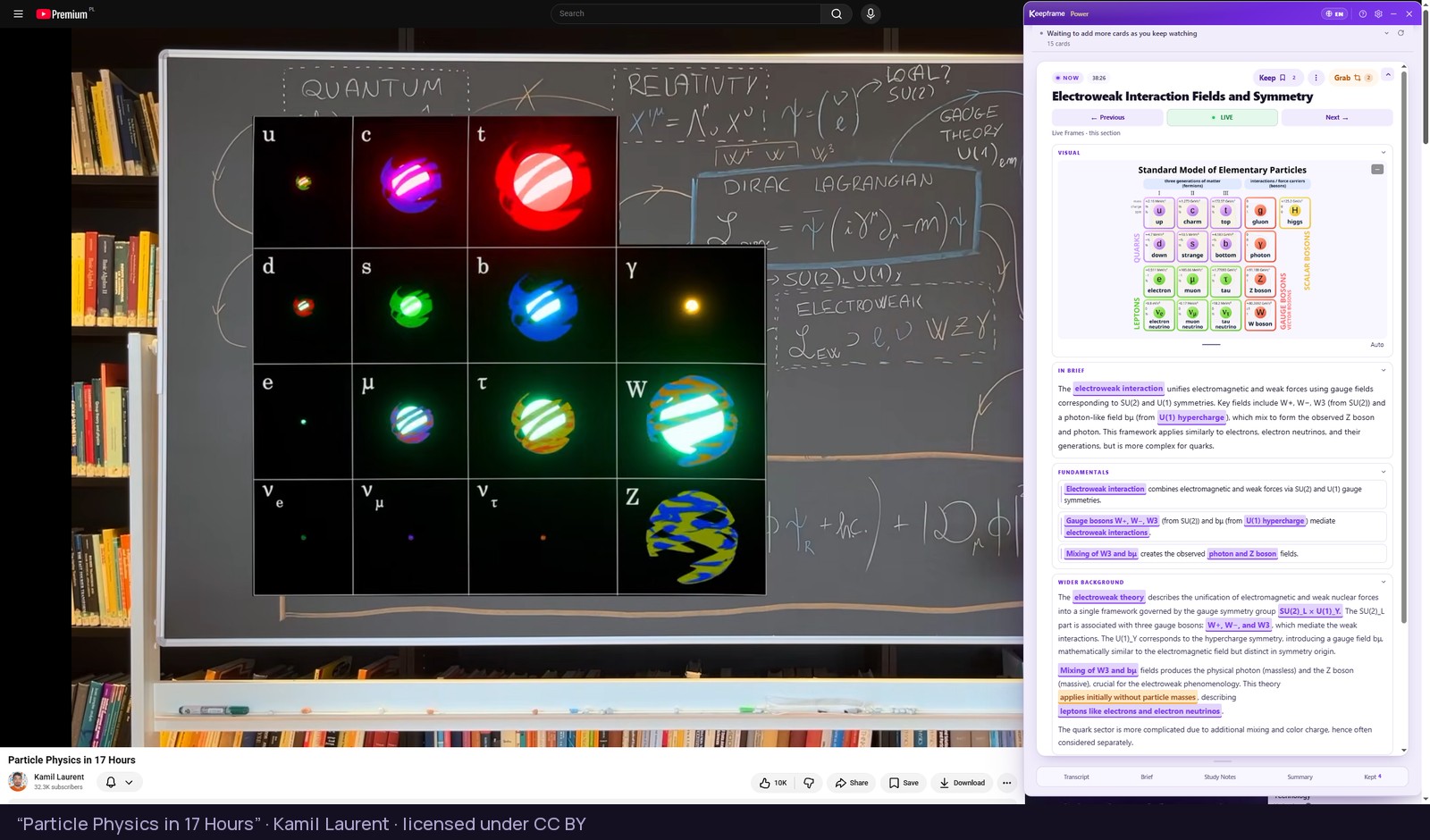
Task: Toggle the LIVE frames button
Action: click(x=1222, y=117)
